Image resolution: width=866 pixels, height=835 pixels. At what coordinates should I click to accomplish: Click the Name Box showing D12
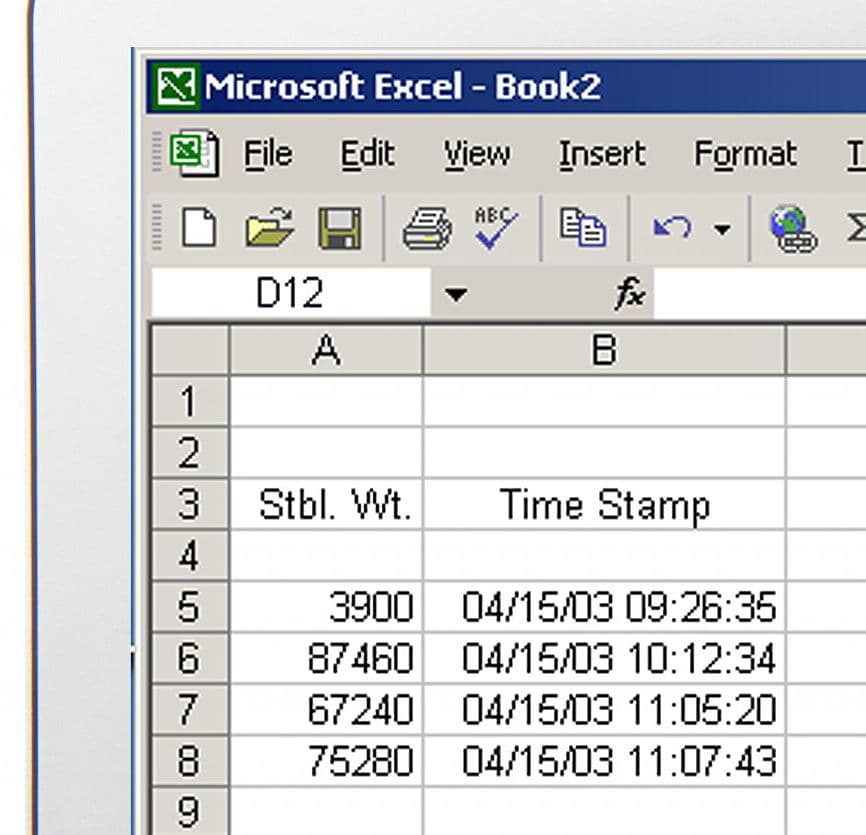click(290, 294)
